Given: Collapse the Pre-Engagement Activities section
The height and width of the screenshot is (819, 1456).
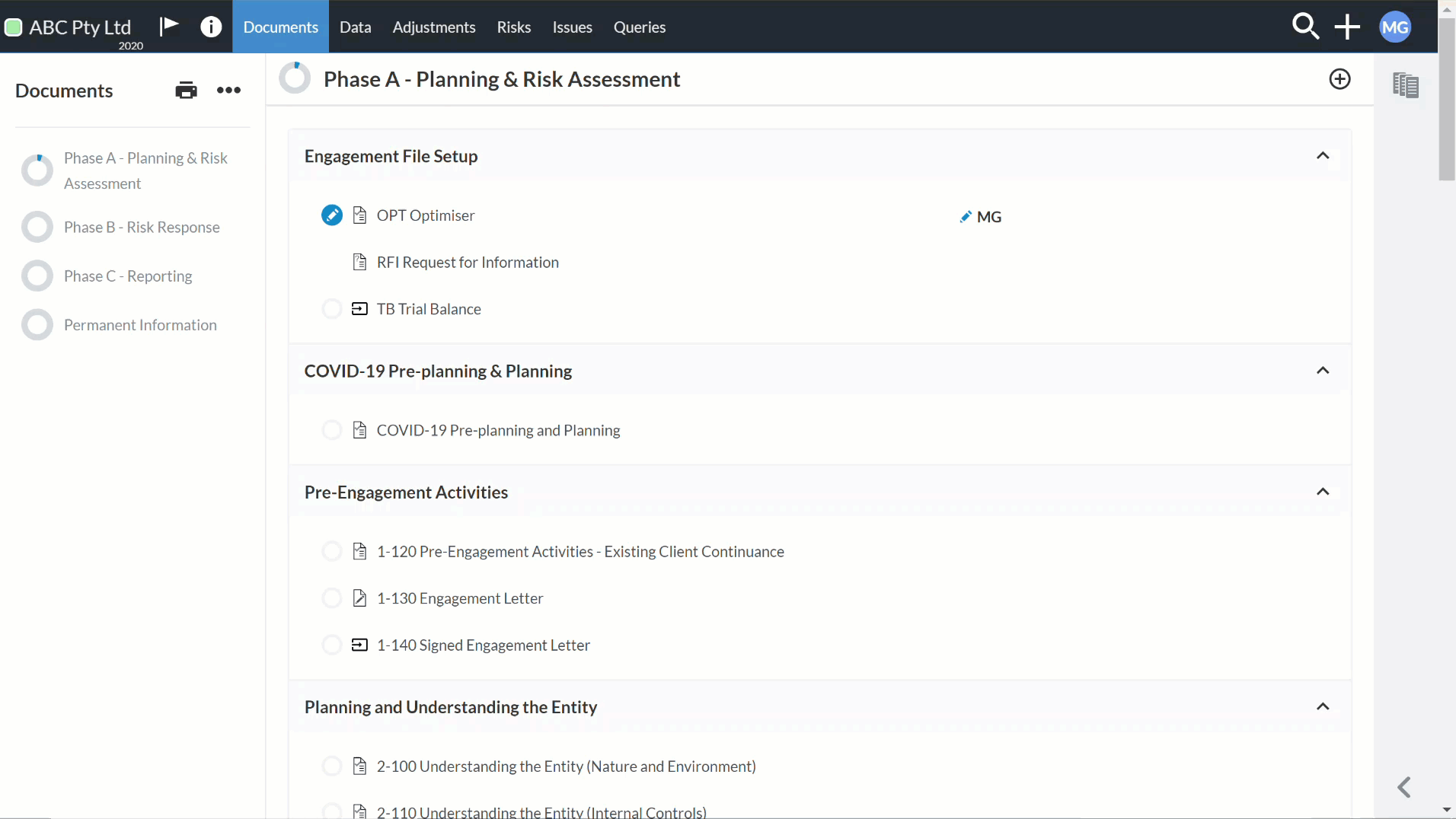Looking at the screenshot, I should pyautogui.click(x=1323, y=492).
